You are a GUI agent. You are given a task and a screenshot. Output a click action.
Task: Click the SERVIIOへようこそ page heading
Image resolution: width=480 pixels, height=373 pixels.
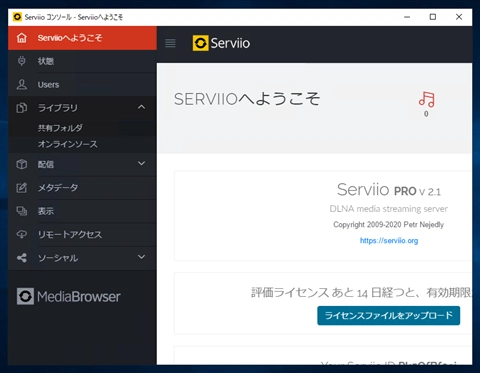coord(247,99)
